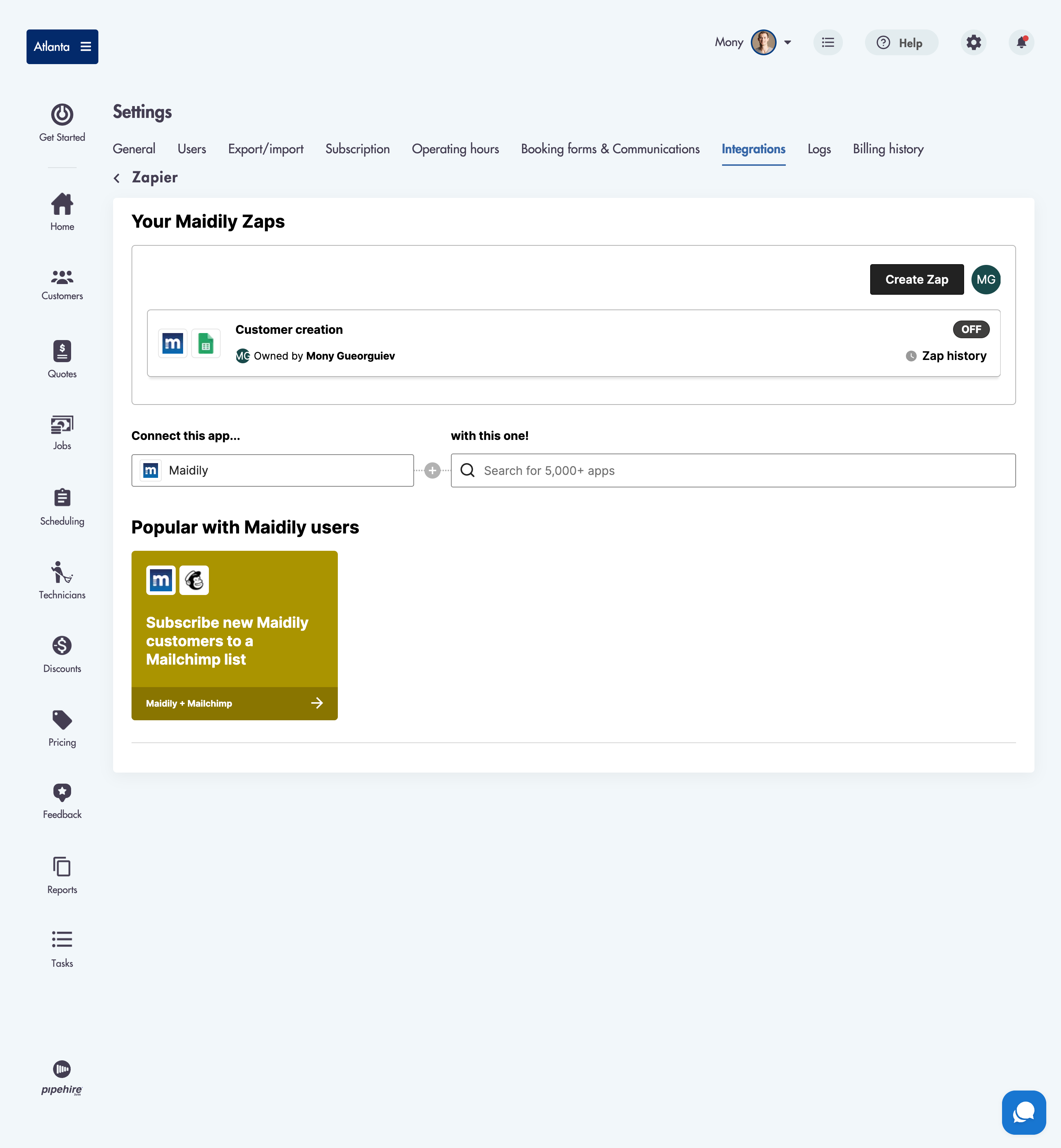Open the Maidily app selector box
The height and width of the screenshot is (1148, 1061).
point(272,470)
